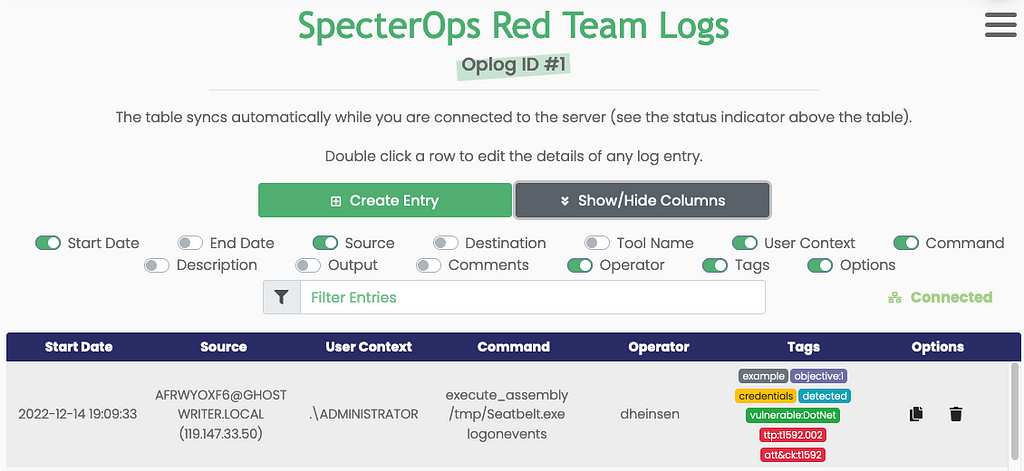Click the green 'vulnerable:DotNet' tag
The height and width of the screenshot is (471, 1024).
pos(793,415)
